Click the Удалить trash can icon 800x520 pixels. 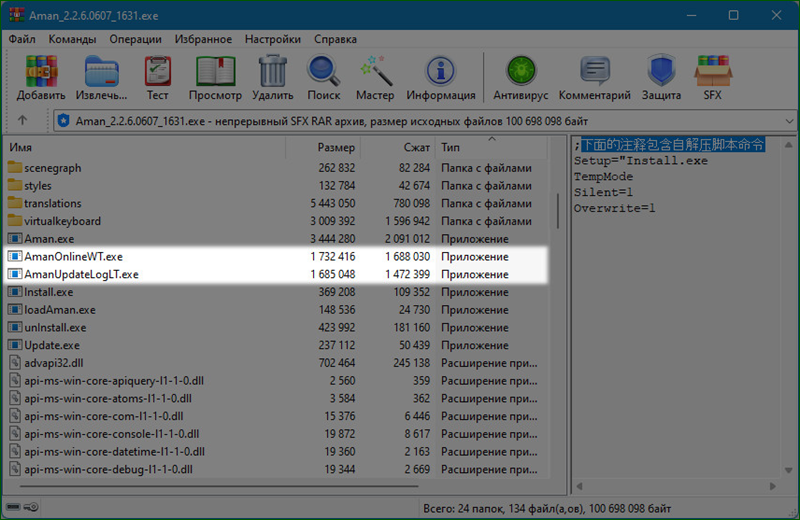tap(272, 71)
